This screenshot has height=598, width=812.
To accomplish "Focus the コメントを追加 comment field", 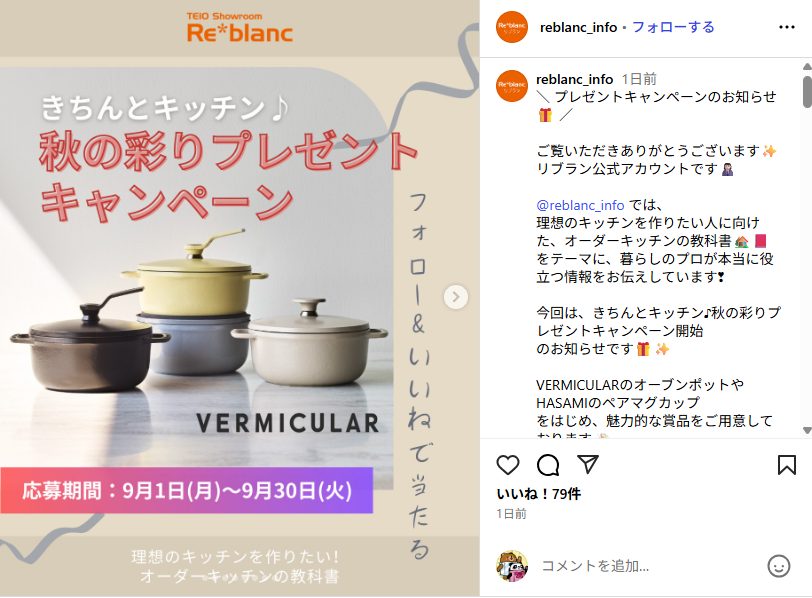I will 647,566.
